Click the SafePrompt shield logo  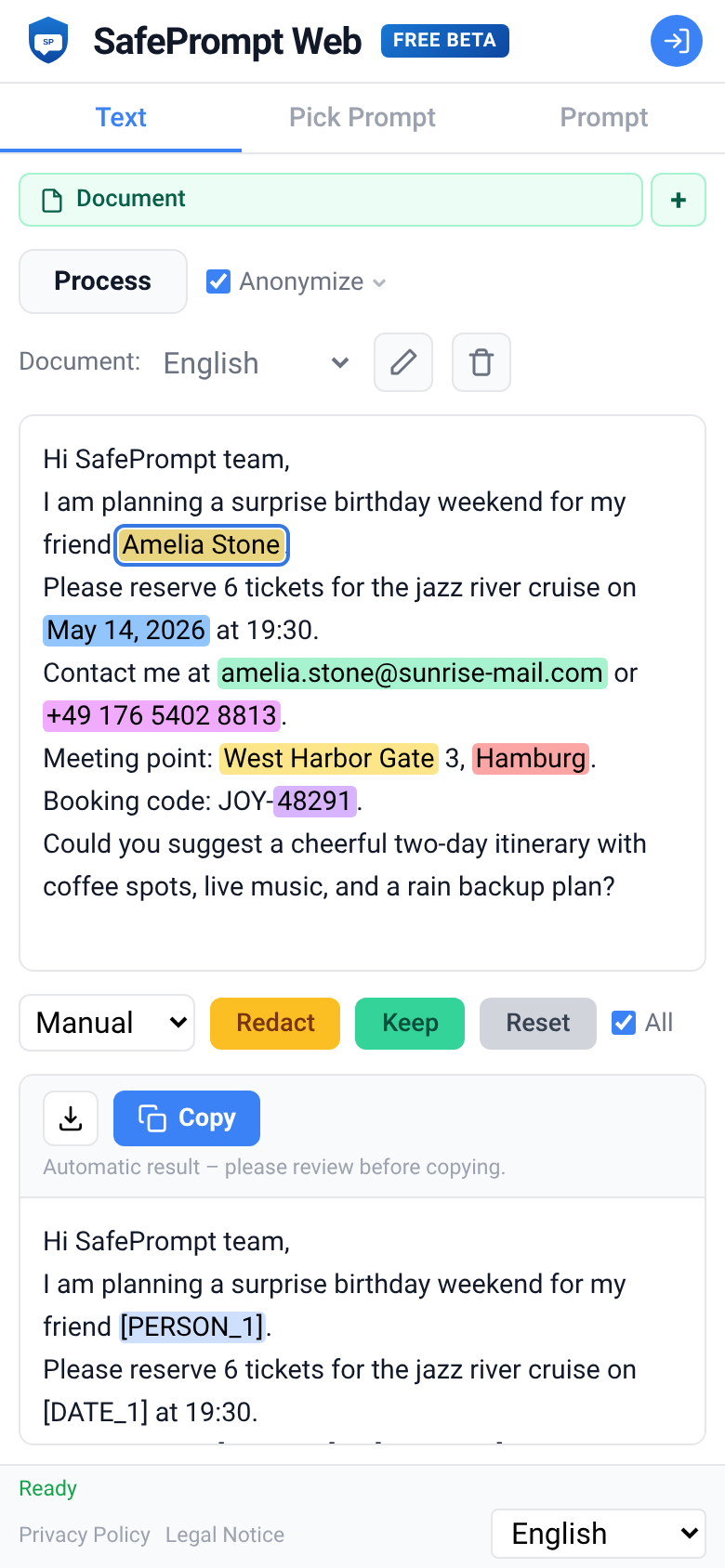click(48, 40)
